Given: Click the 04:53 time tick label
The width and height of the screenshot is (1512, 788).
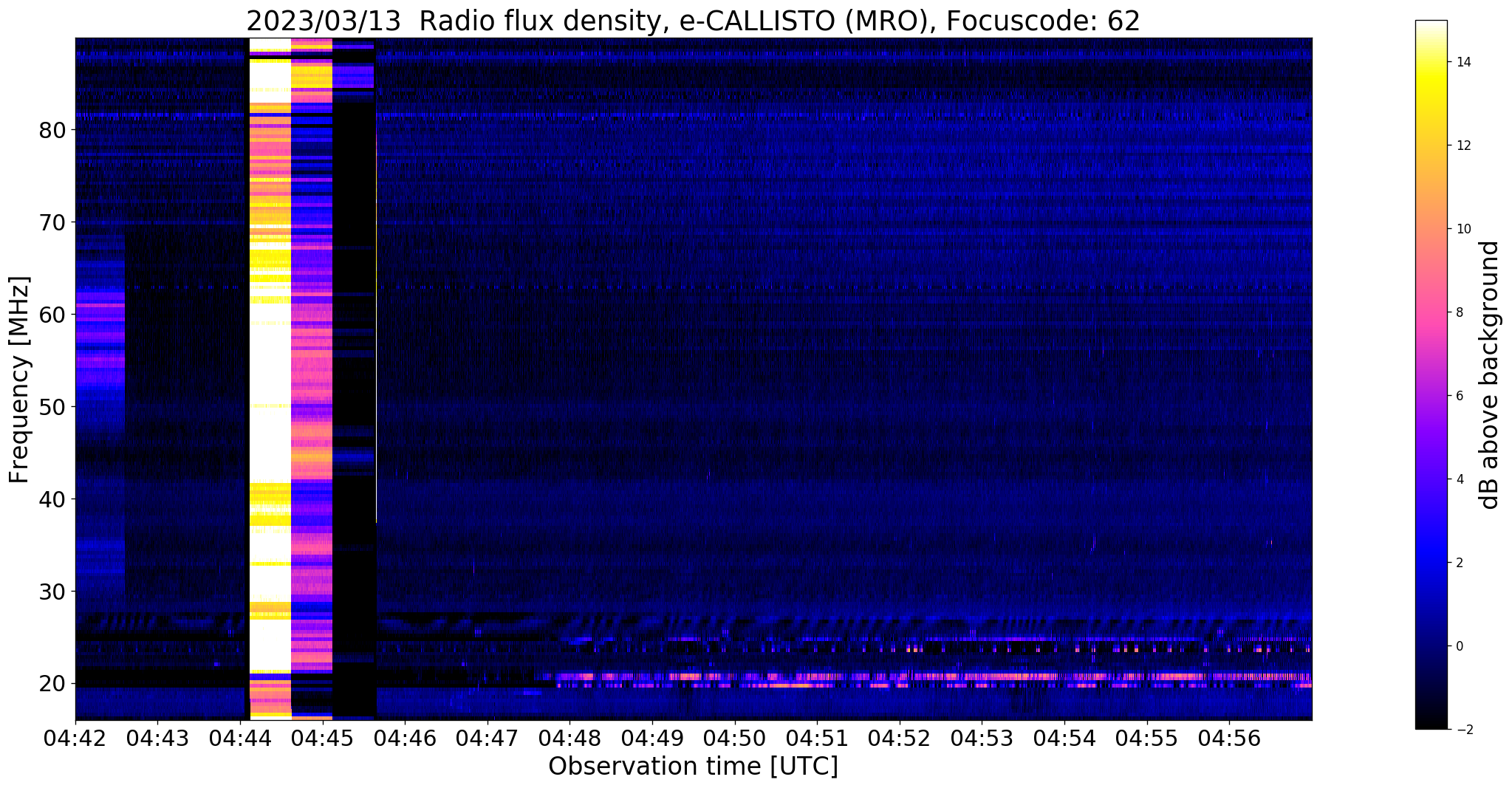Looking at the screenshot, I should (x=982, y=738).
